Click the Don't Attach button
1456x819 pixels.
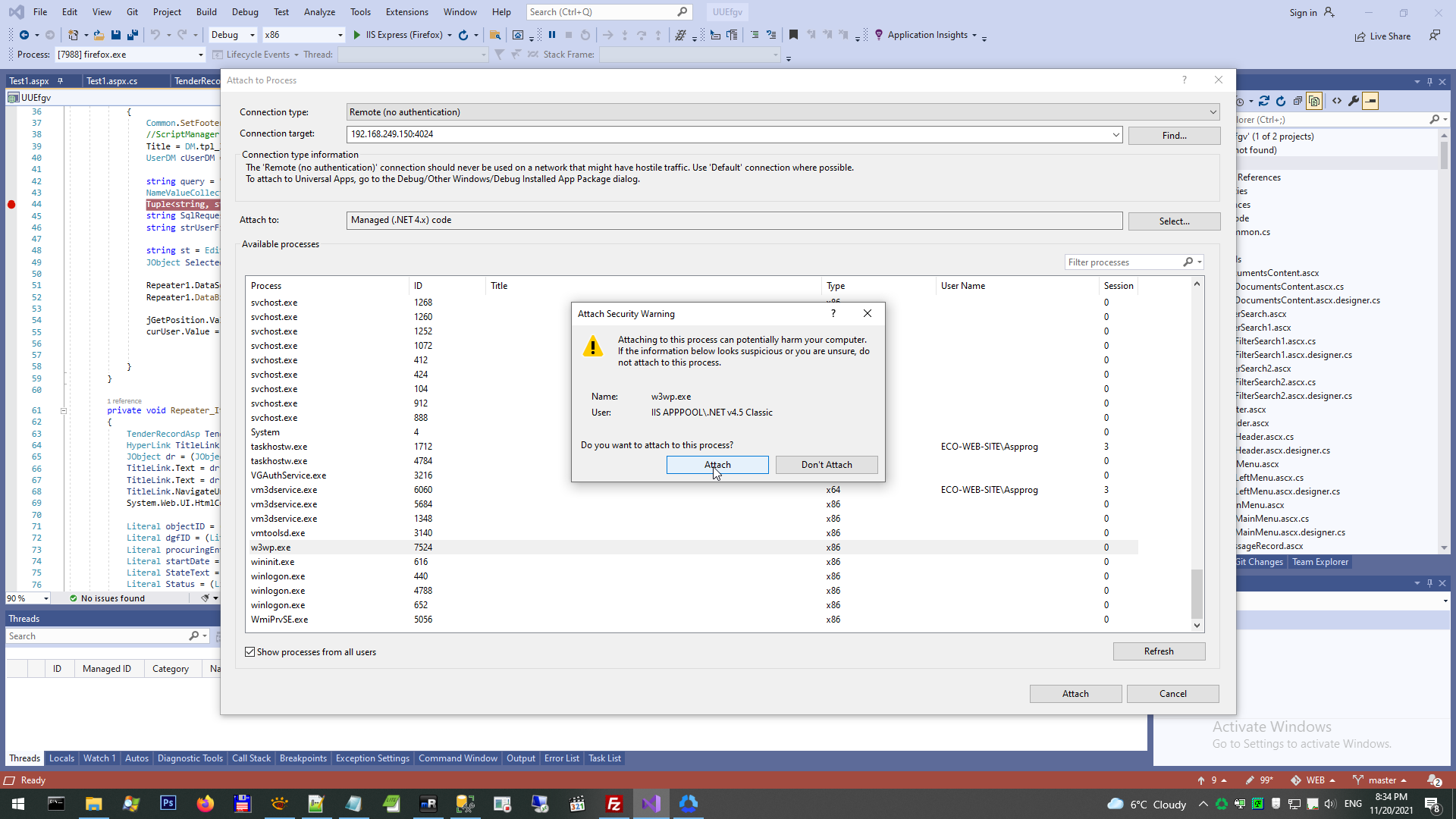[x=826, y=465]
